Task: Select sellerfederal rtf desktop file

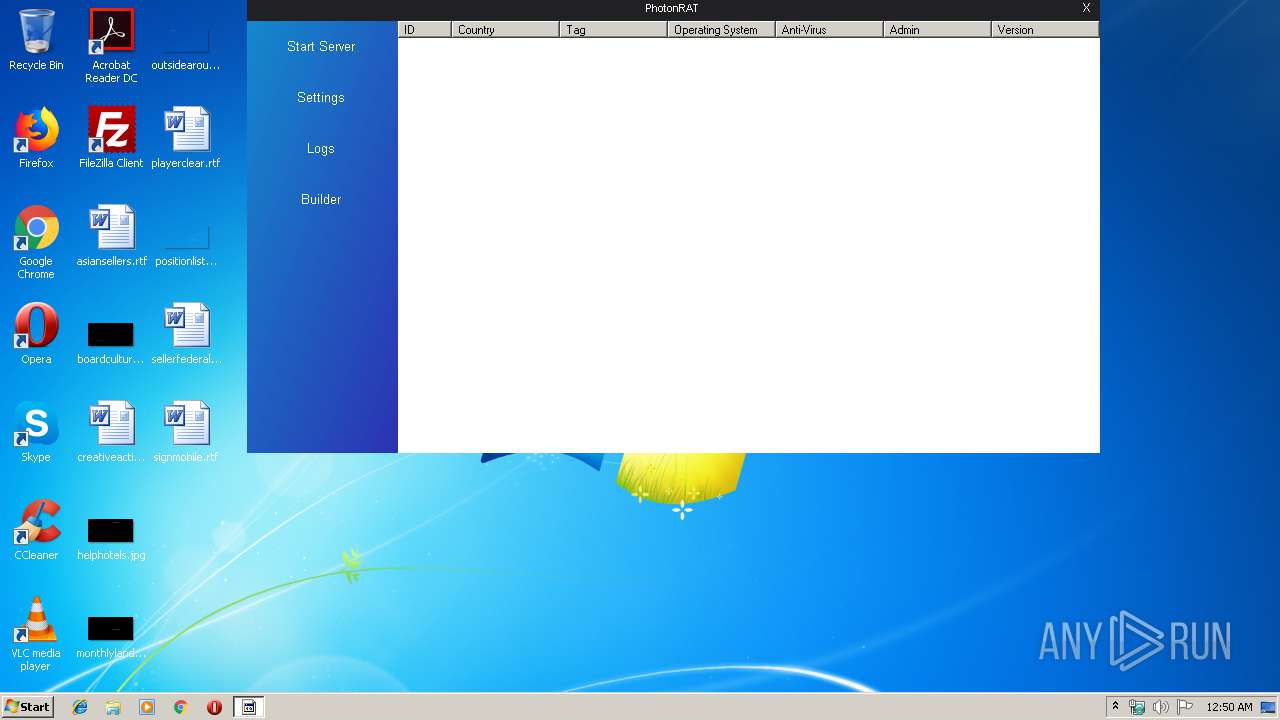Action: pyautogui.click(x=186, y=334)
